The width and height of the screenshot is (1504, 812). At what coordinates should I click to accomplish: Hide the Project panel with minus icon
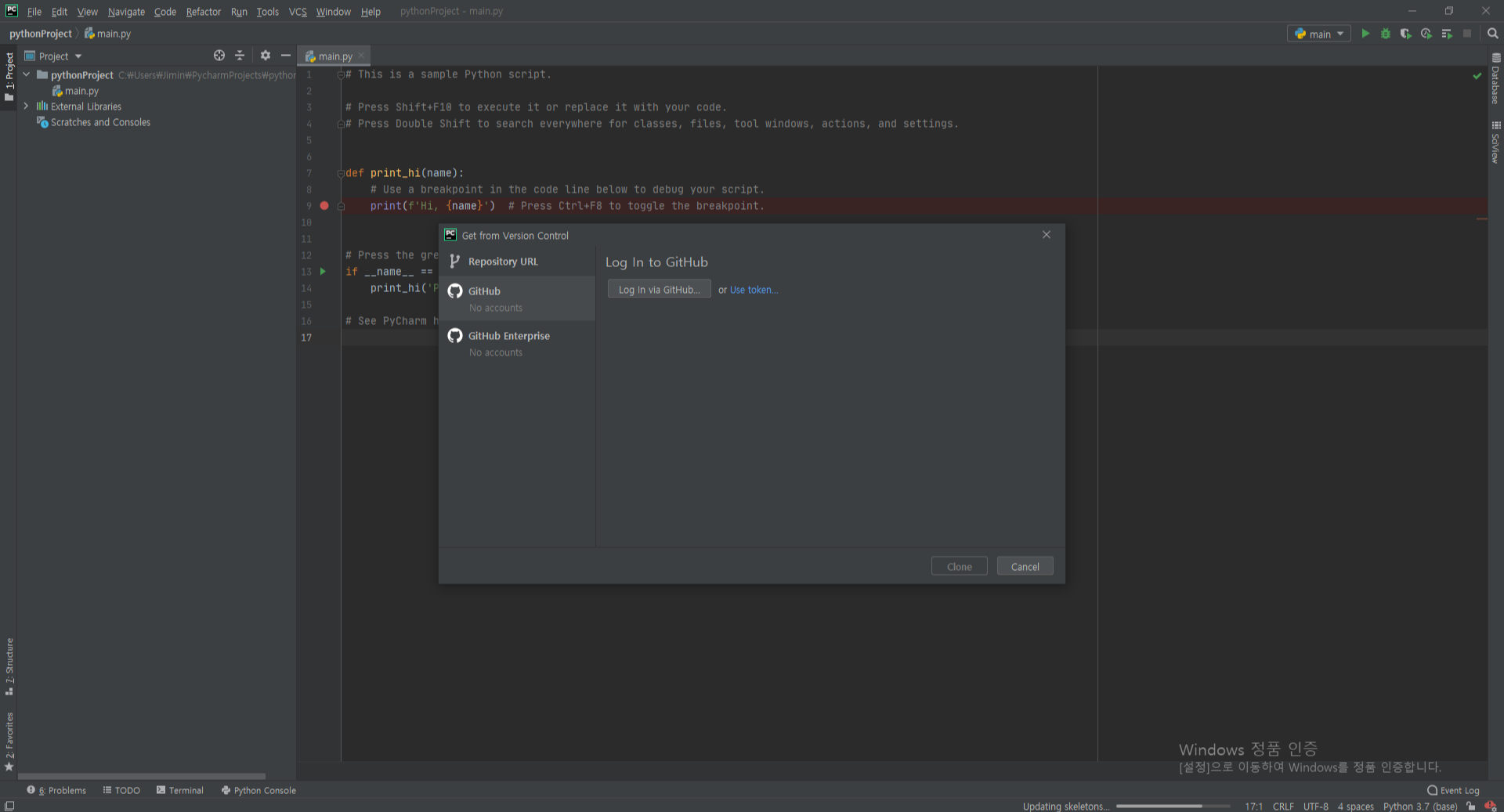pyautogui.click(x=286, y=56)
